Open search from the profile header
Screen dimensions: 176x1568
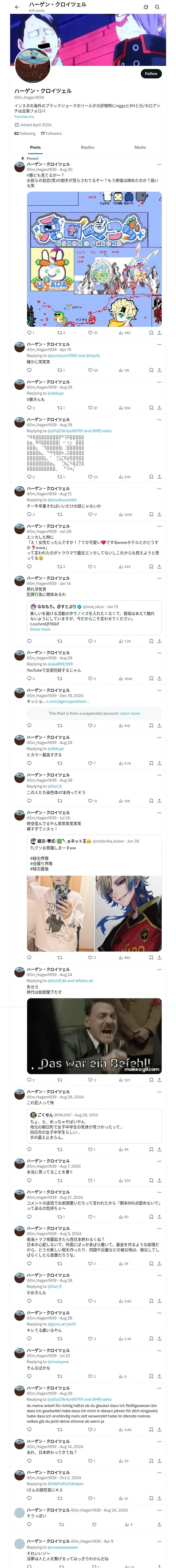(157, 7)
